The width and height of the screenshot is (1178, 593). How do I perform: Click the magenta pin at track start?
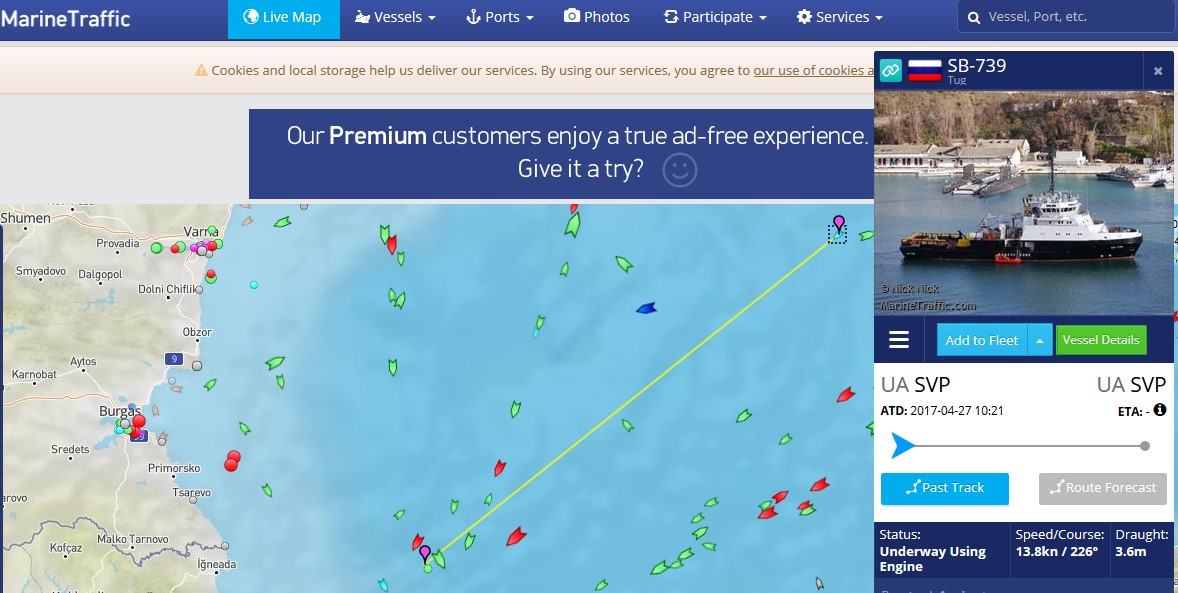pyautogui.click(x=424, y=554)
